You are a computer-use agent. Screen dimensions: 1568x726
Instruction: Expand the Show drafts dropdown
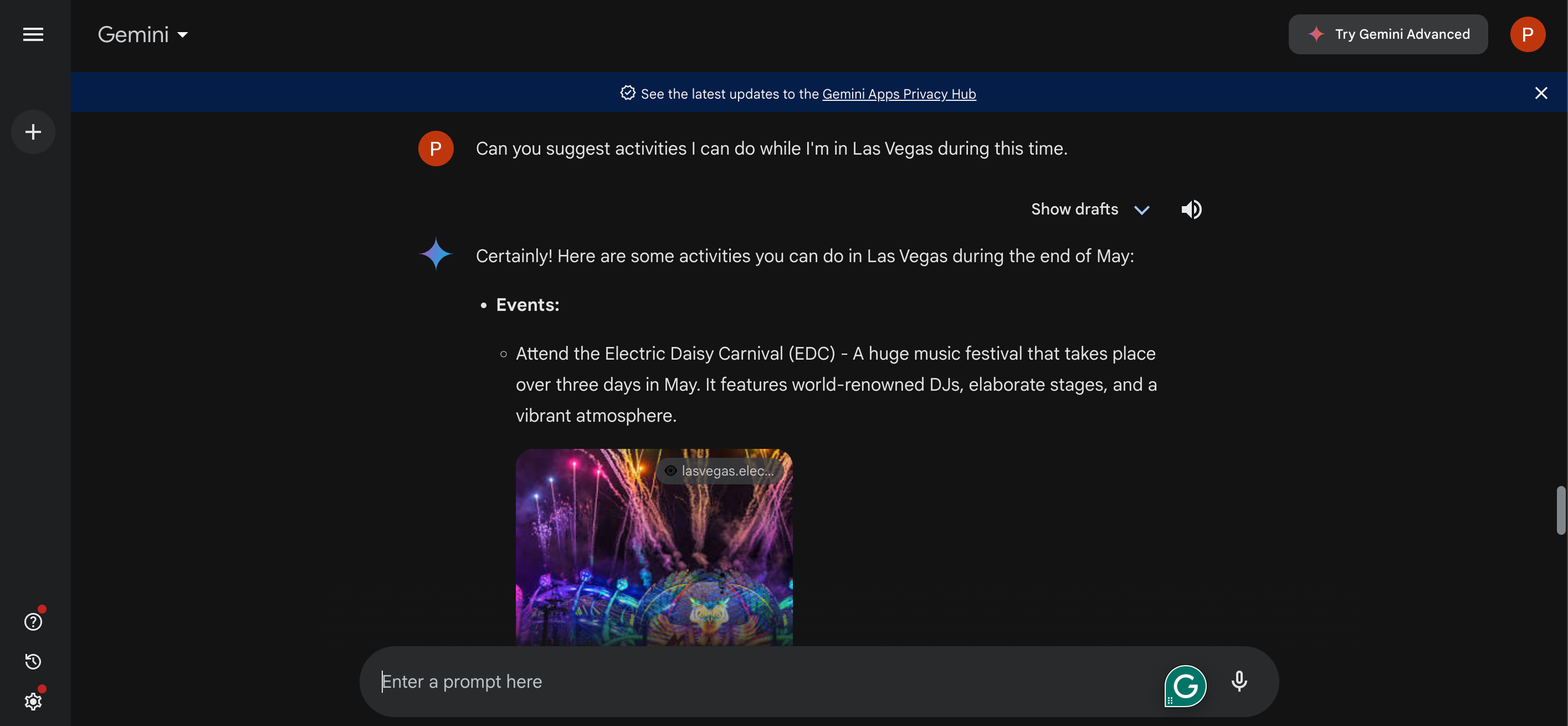tap(1140, 210)
